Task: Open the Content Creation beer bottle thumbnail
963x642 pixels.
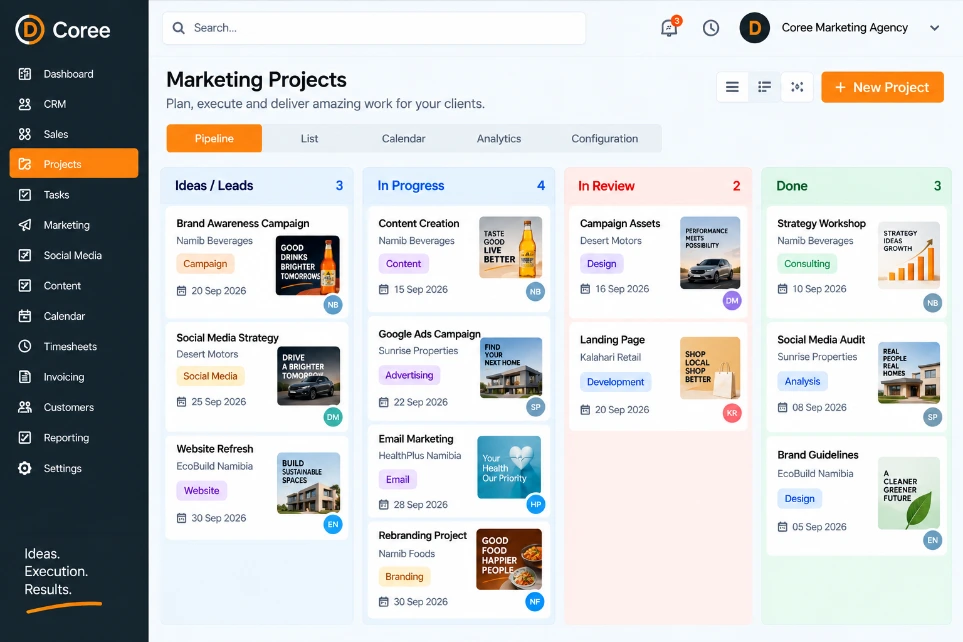Action: [x=510, y=248]
